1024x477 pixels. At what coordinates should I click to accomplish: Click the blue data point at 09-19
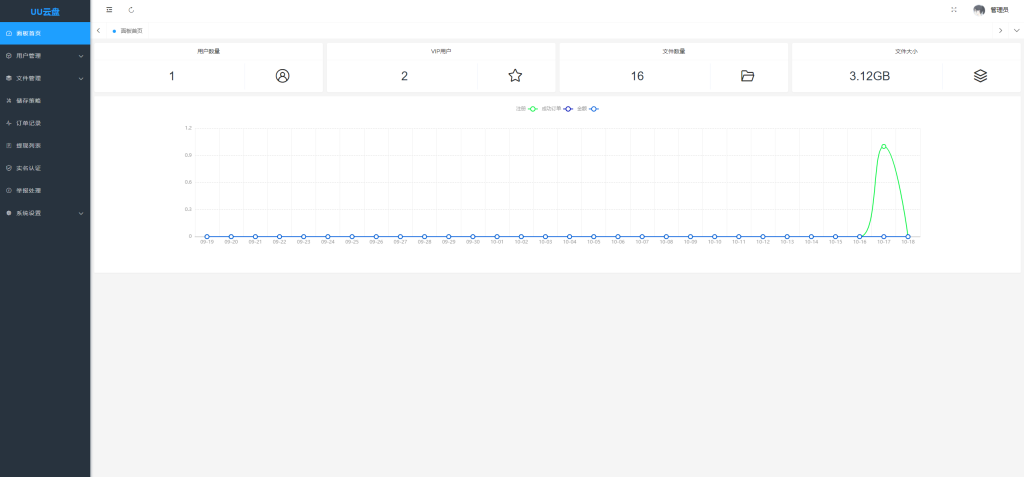[x=207, y=237]
